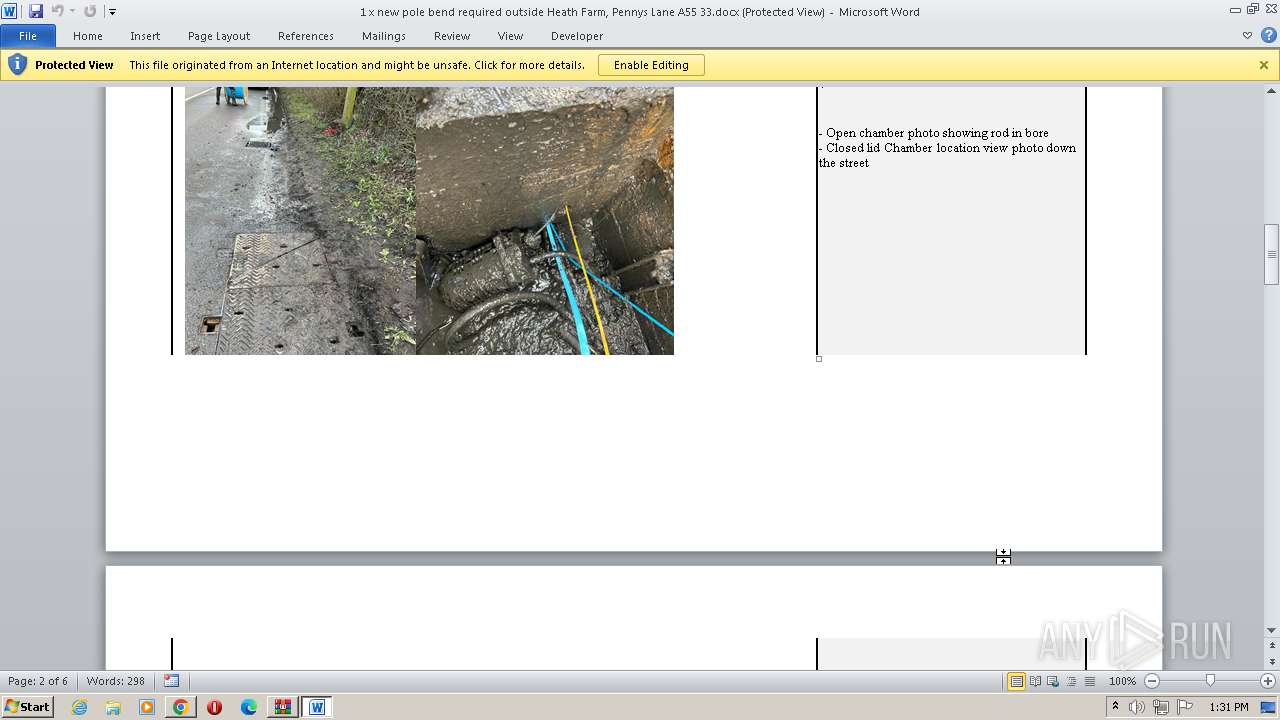Click the volume speaker tray icon
This screenshot has height=720, width=1280.
point(1137,707)
